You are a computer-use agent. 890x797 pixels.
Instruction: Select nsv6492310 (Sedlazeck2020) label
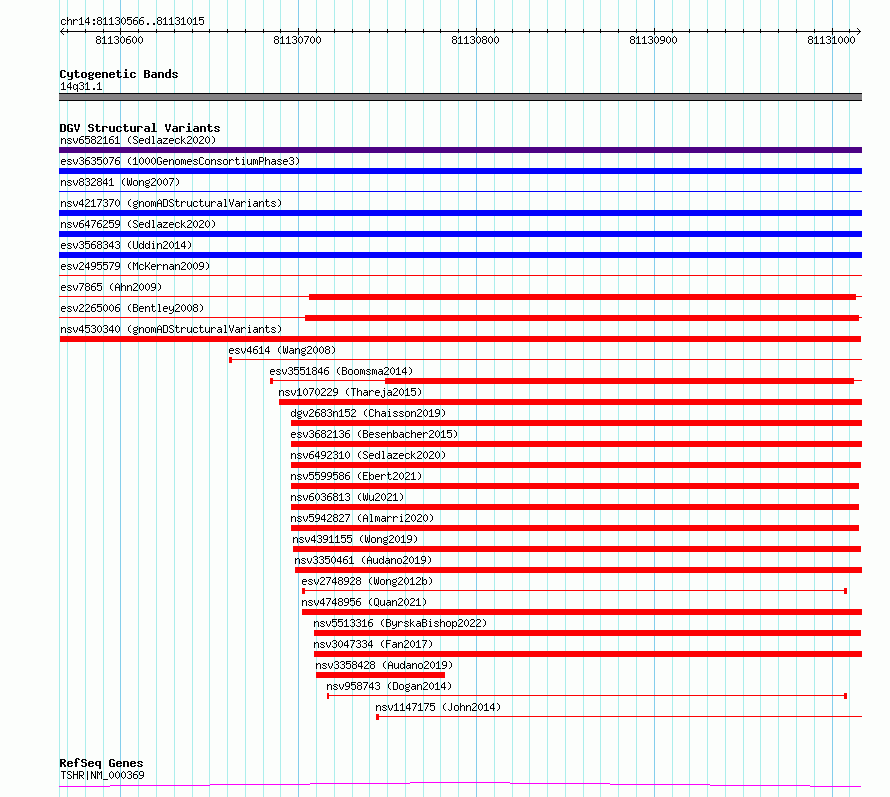click(x=368, y=455)
